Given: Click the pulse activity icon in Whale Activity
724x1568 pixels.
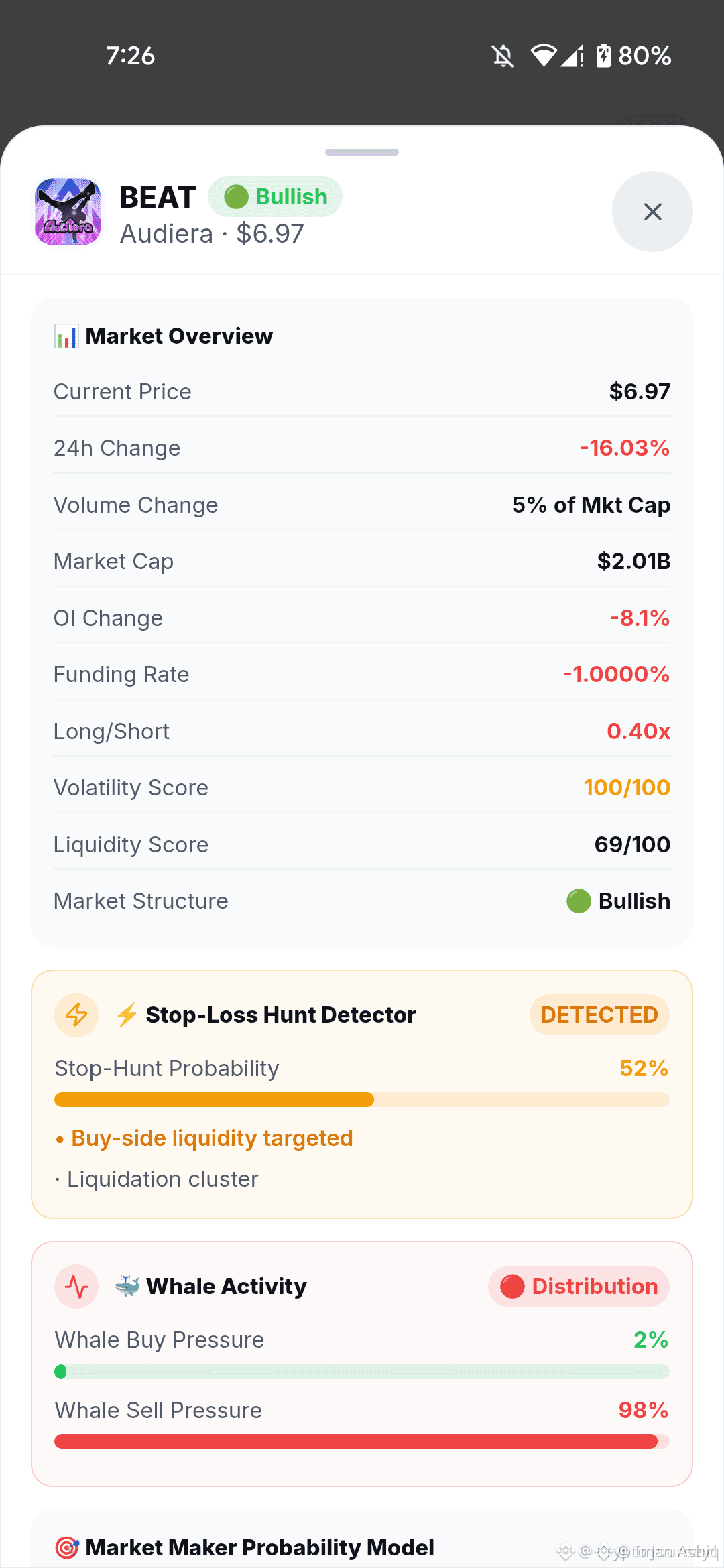Looking at the screenshot, I should pos(76,1286).
